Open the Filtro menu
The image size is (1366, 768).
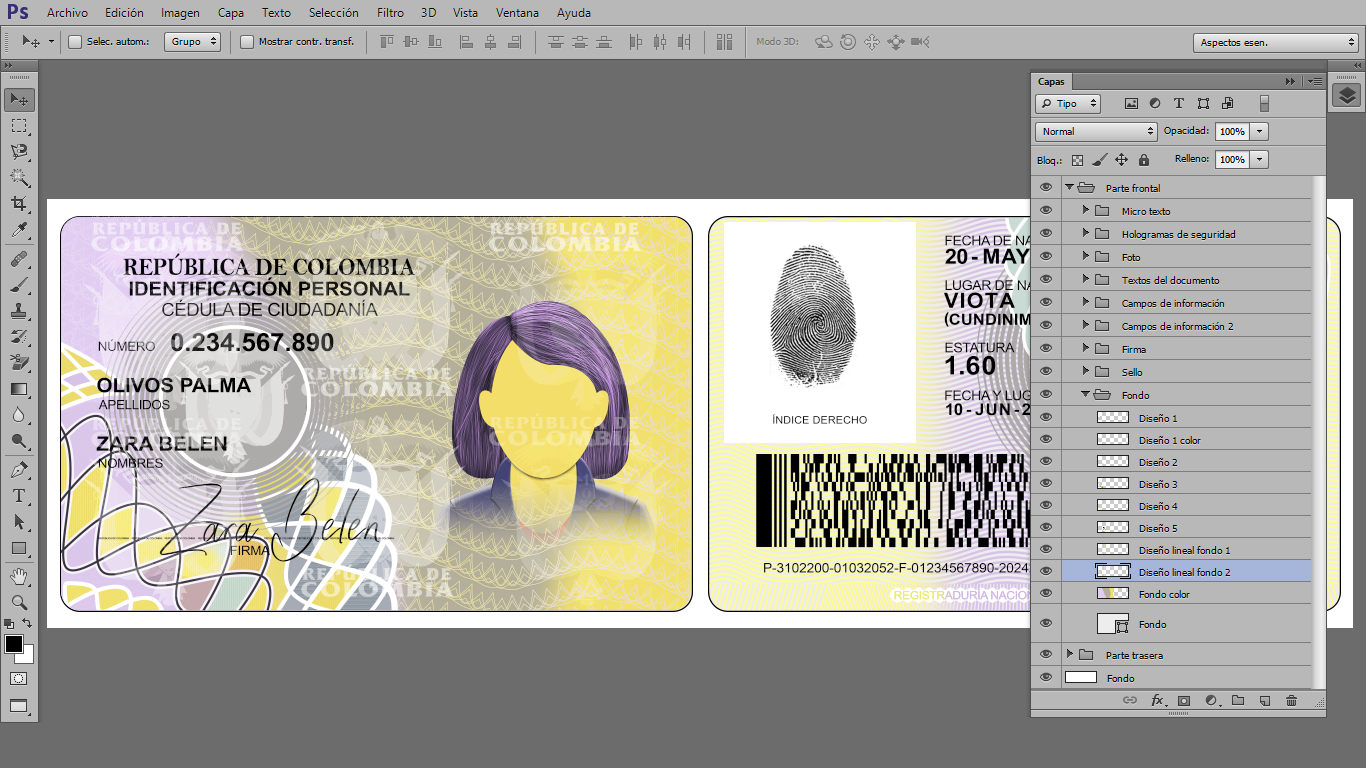point(391,13)
